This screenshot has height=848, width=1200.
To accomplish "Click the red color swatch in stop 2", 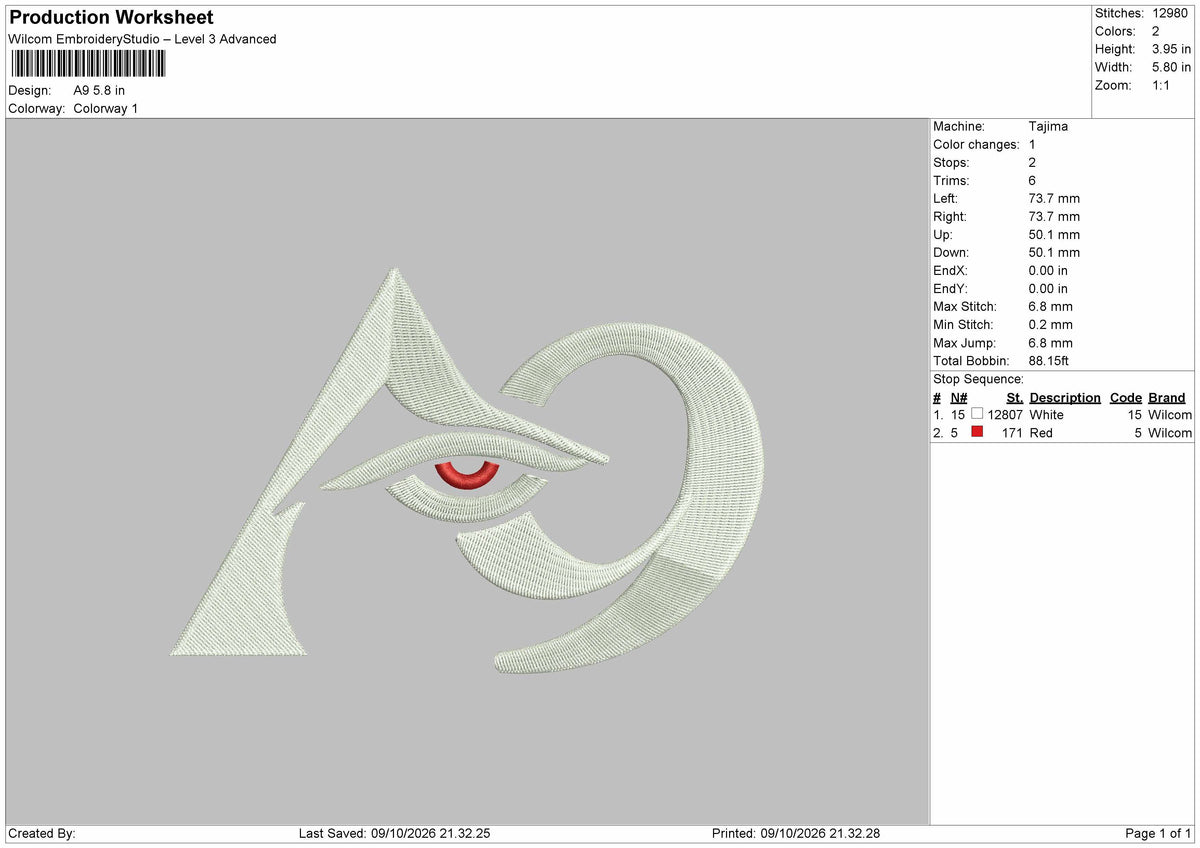I will coord(977,432).
